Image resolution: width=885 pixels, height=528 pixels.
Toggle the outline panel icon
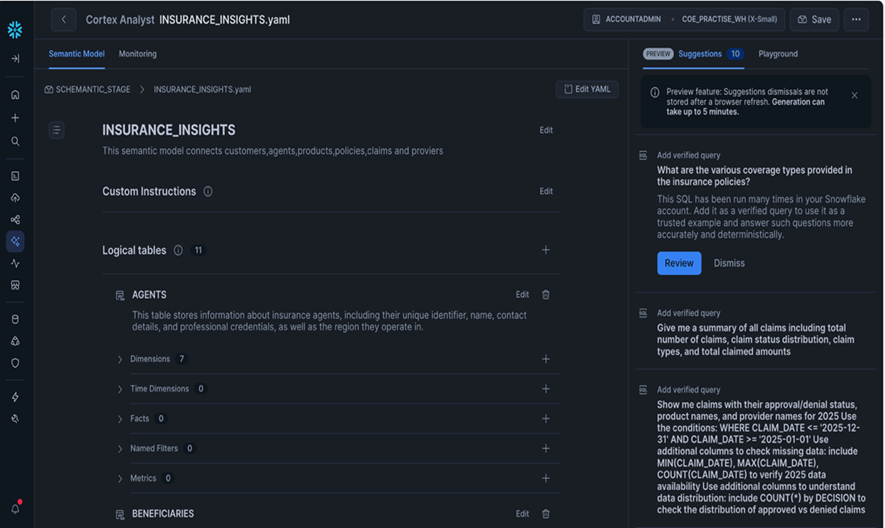click(x=56, y=130)
